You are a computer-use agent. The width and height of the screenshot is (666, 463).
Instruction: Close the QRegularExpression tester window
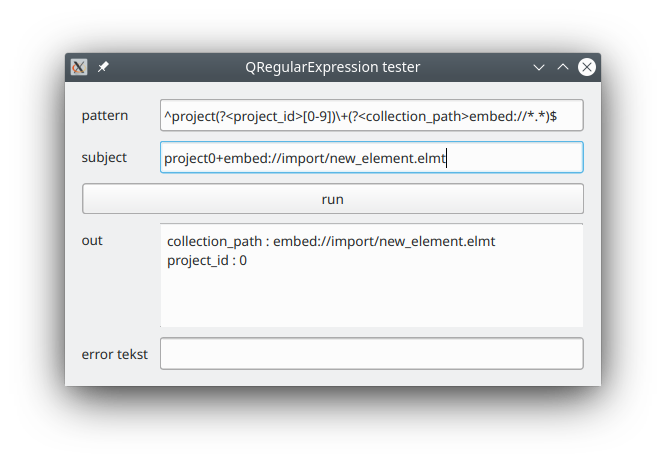pyautogui.click(x=587, y=67)
